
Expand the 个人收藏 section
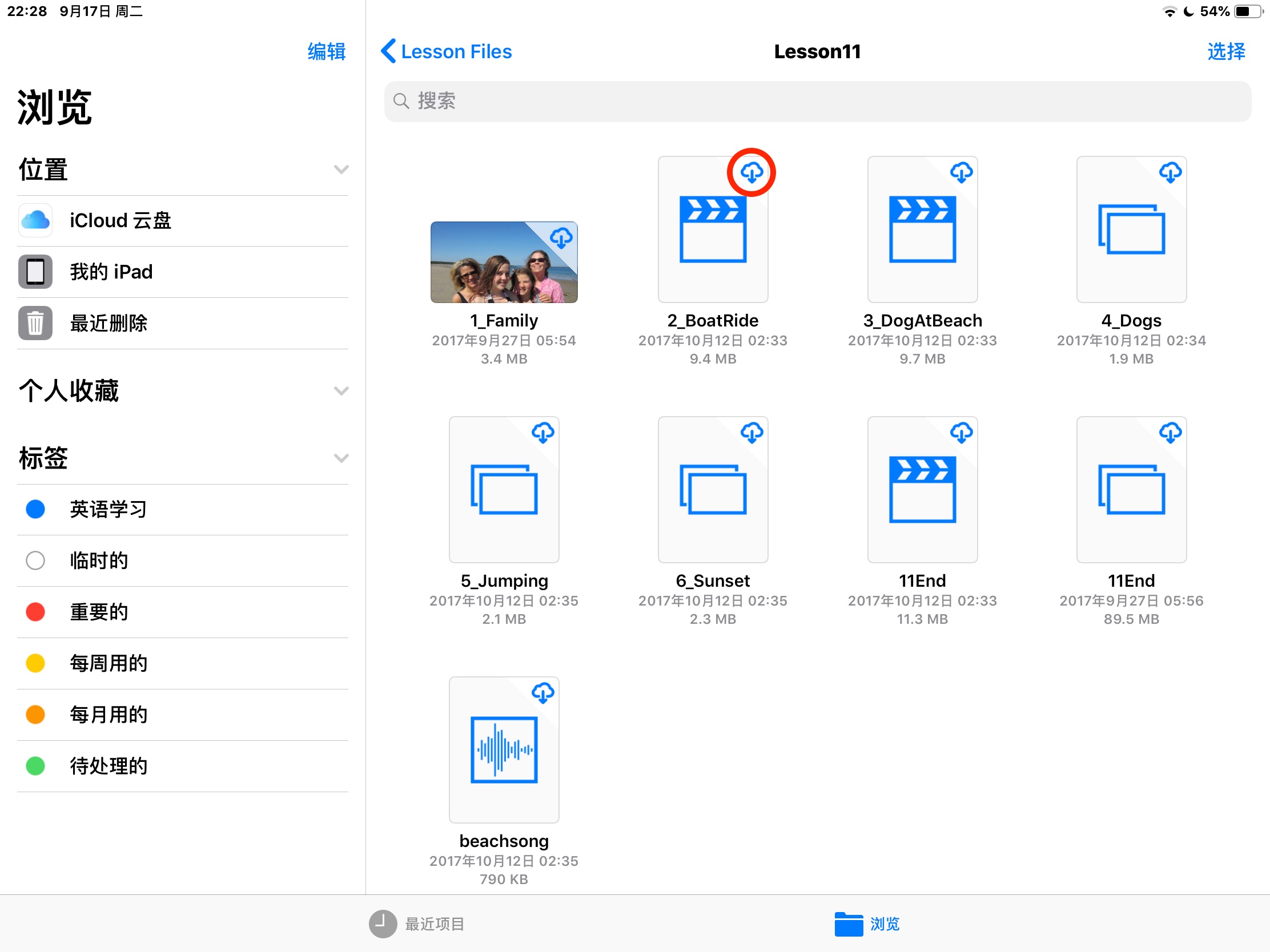[341, 391]
